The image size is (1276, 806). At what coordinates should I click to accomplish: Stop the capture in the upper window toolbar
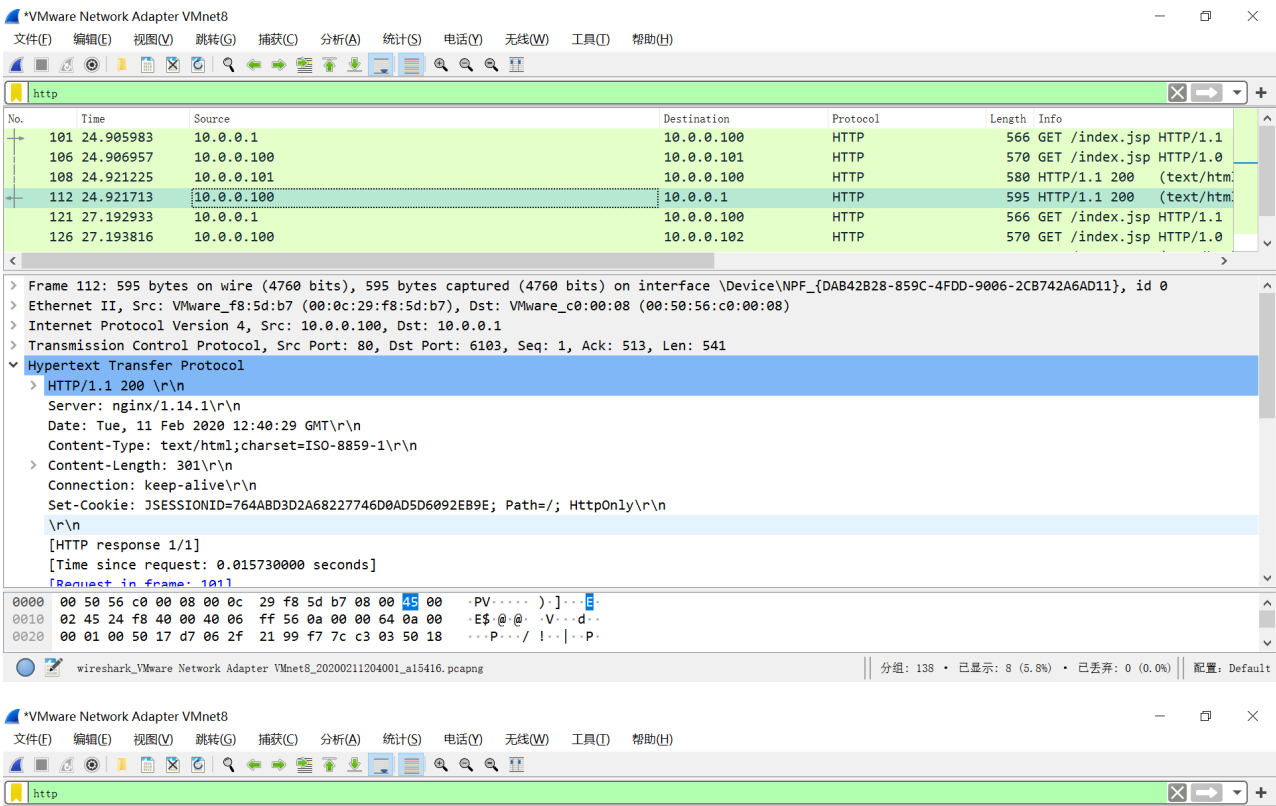click(41, 65)
